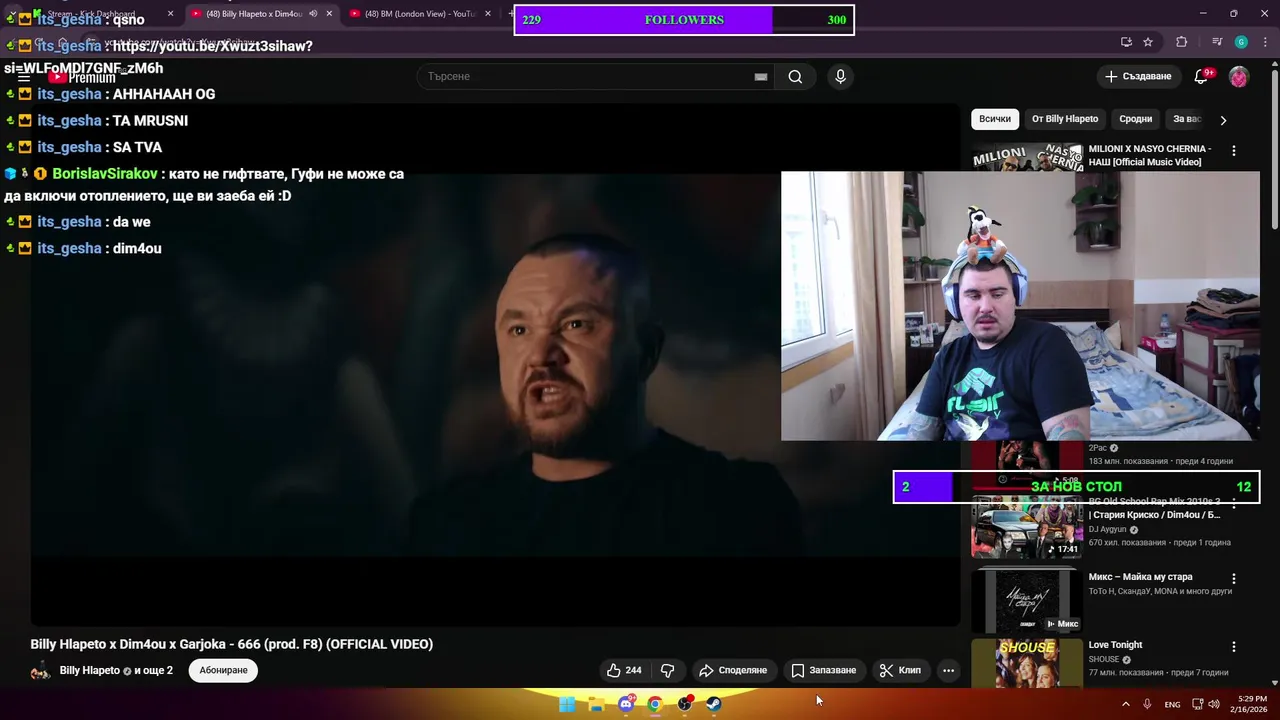Screen dimensions: 1280x720
Task: Click the Клип scissors button
Action: [x=900, y=670]
